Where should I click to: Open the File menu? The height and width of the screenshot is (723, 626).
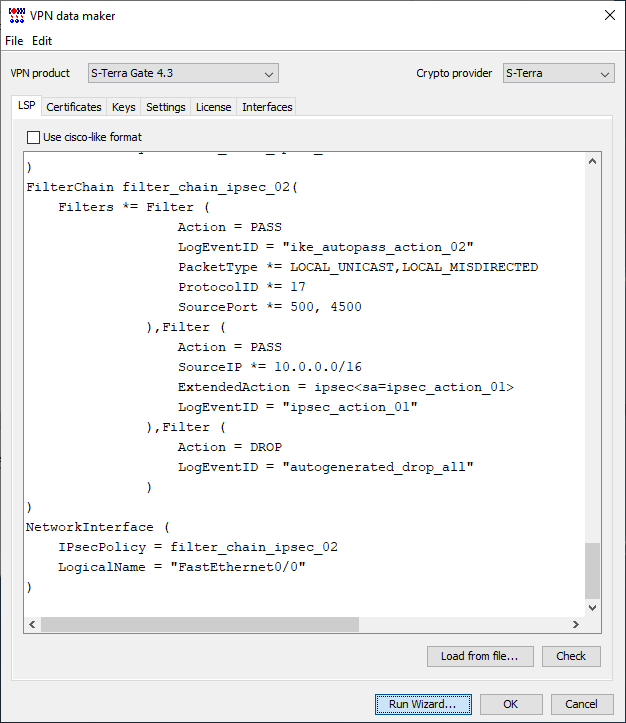coord(14,41)
